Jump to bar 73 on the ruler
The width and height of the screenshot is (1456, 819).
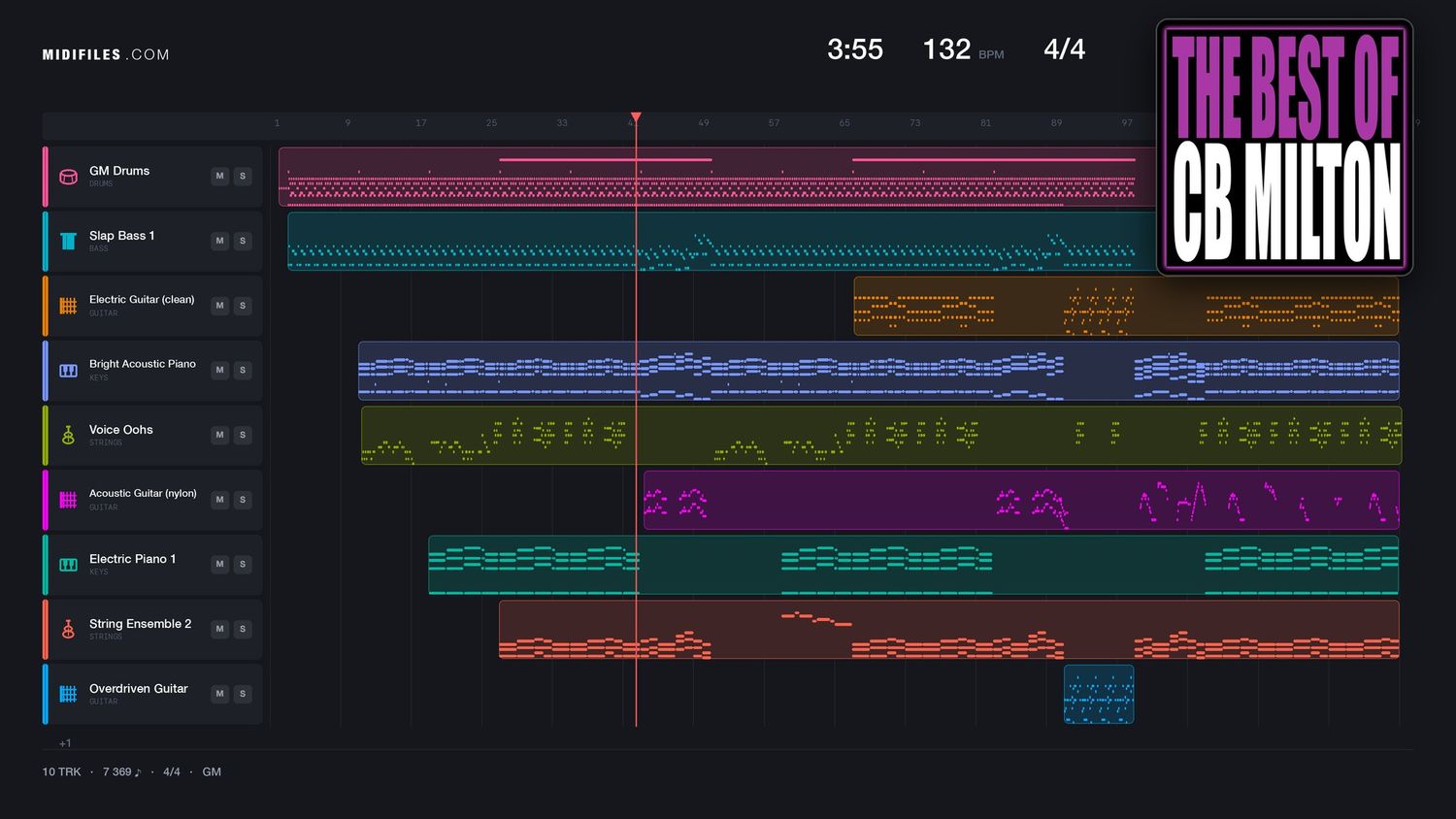point(915,123)
